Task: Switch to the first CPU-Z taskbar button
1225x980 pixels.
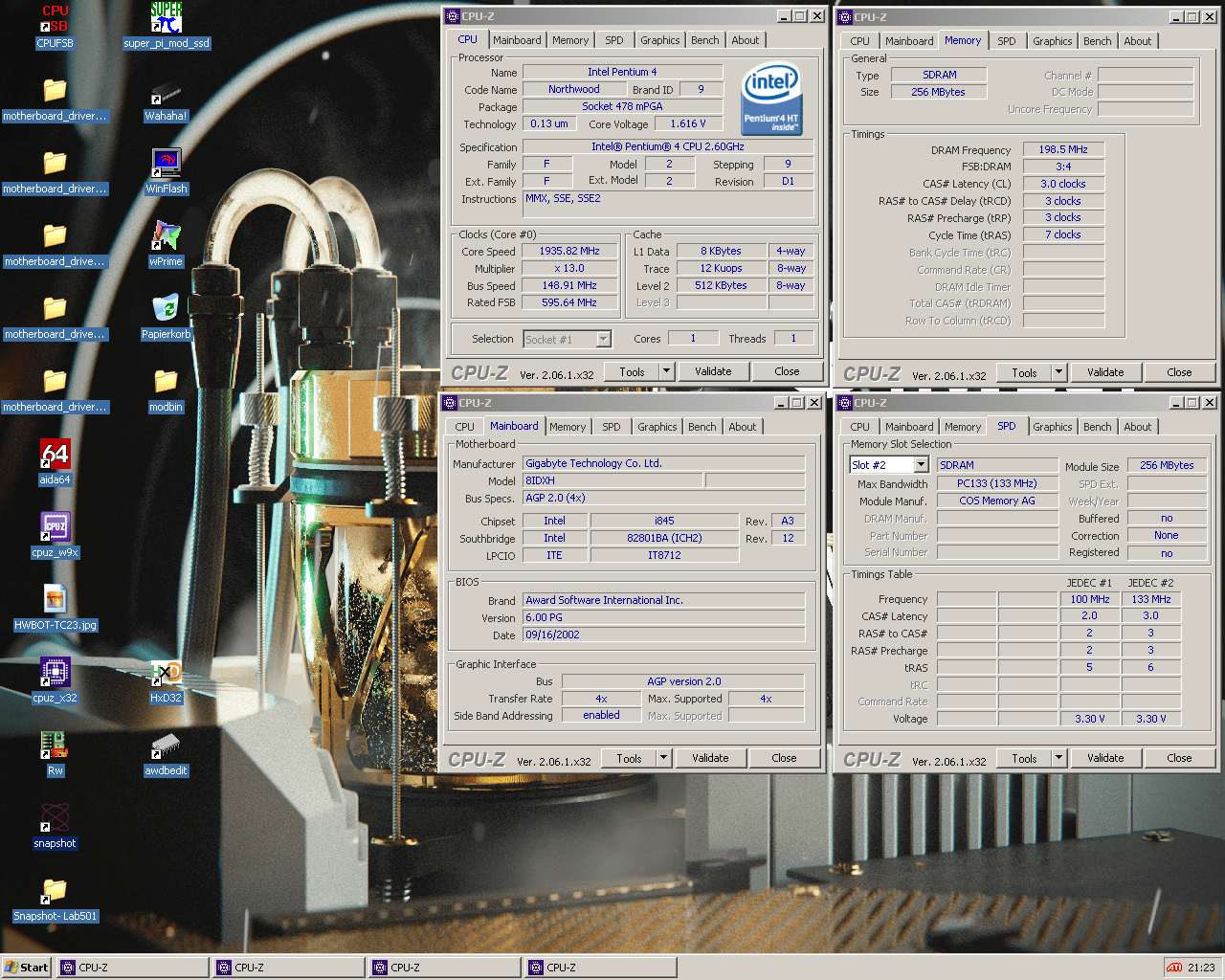Action: 133,968
